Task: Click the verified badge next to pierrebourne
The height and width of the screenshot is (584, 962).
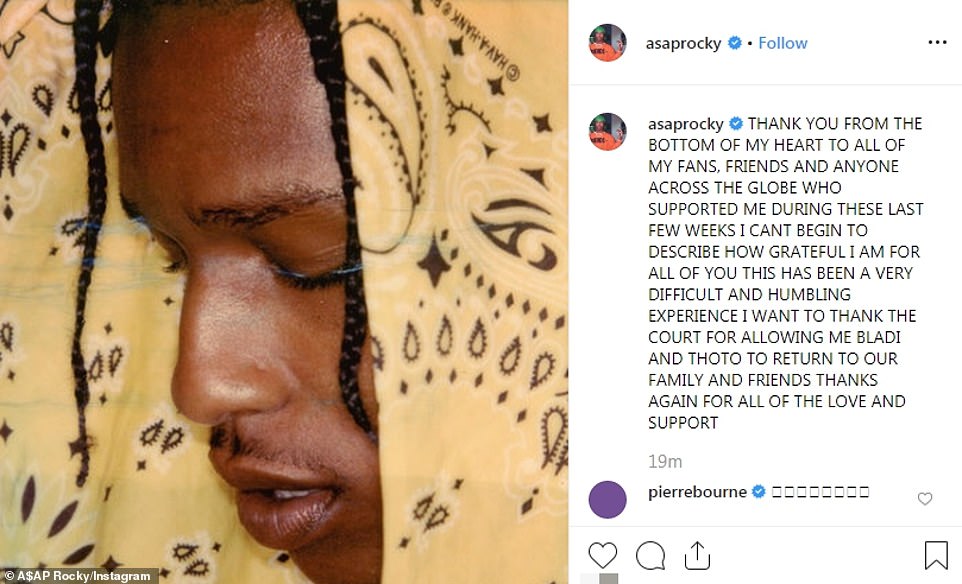Action: tap(759, 492)
